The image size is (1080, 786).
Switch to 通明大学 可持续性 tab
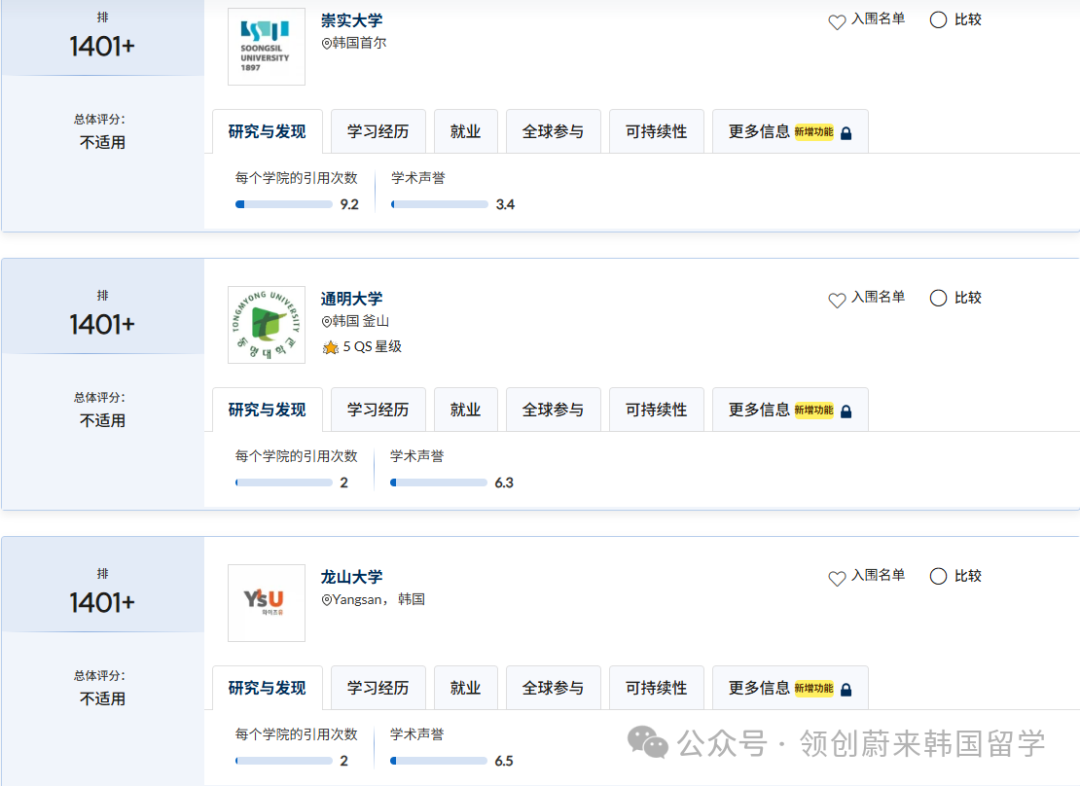click(656, 410)
